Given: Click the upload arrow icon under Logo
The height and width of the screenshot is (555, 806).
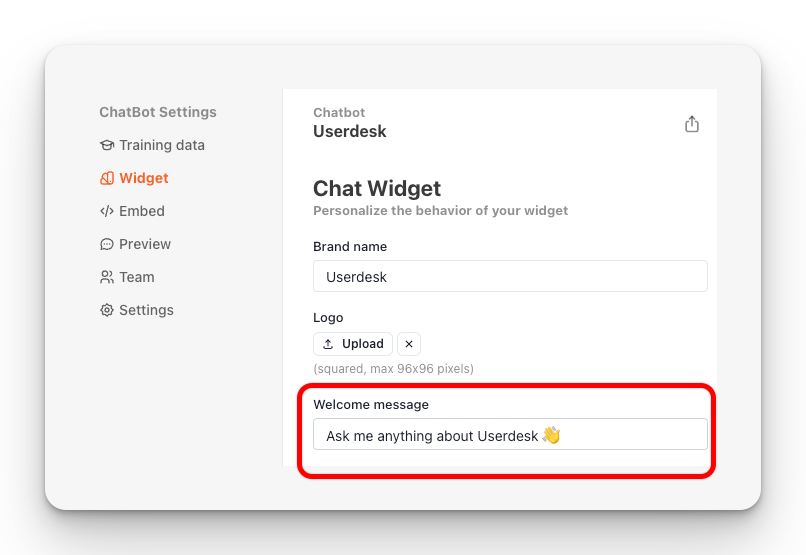Looking at the screenshot, I should (328, 344).
